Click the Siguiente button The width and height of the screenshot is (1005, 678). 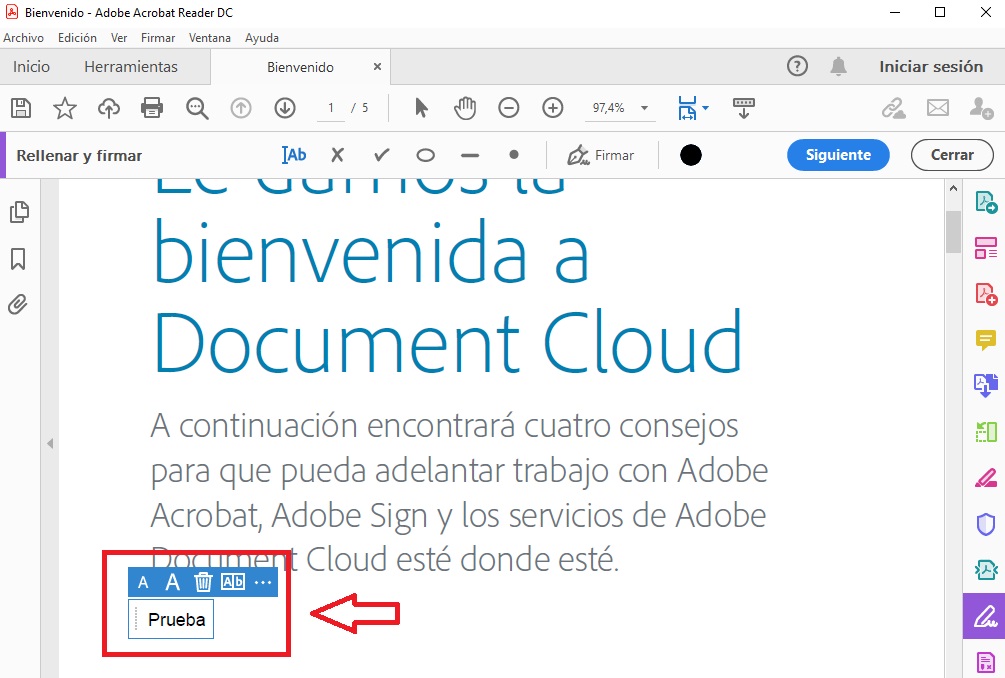(838, 155)
